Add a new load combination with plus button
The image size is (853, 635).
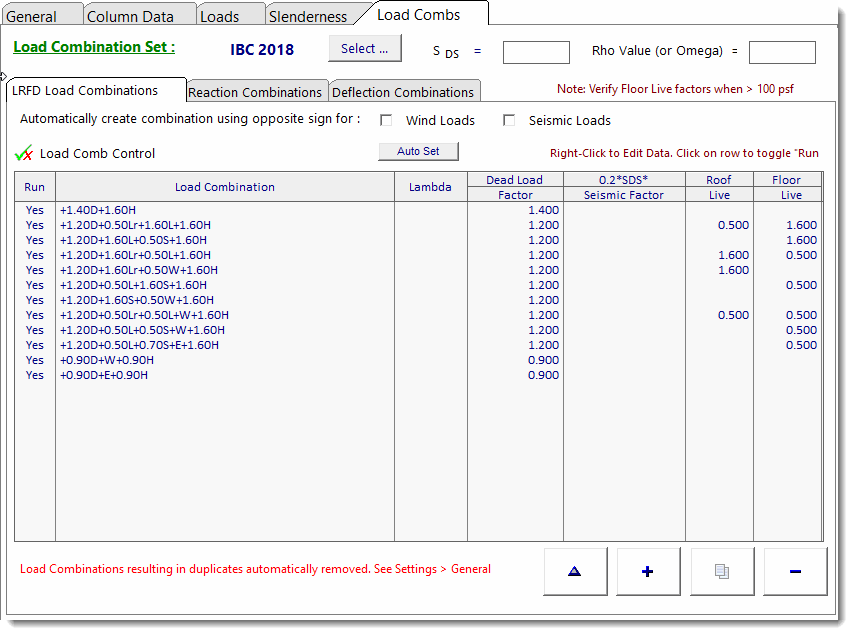click(x=648, y=571)
